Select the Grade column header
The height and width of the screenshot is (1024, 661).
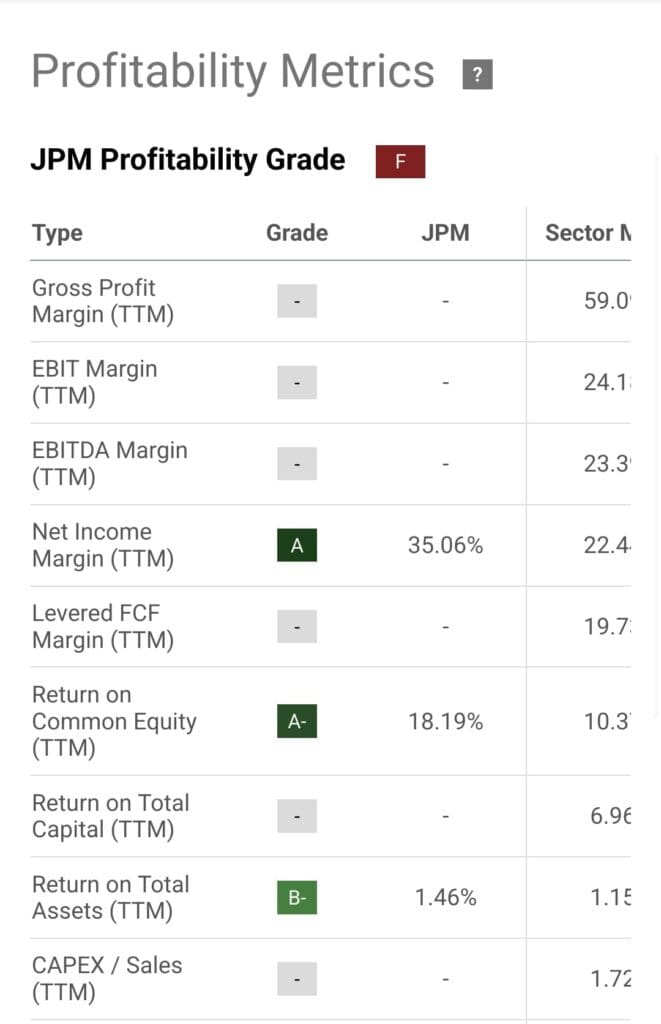[x=296, y=232]
